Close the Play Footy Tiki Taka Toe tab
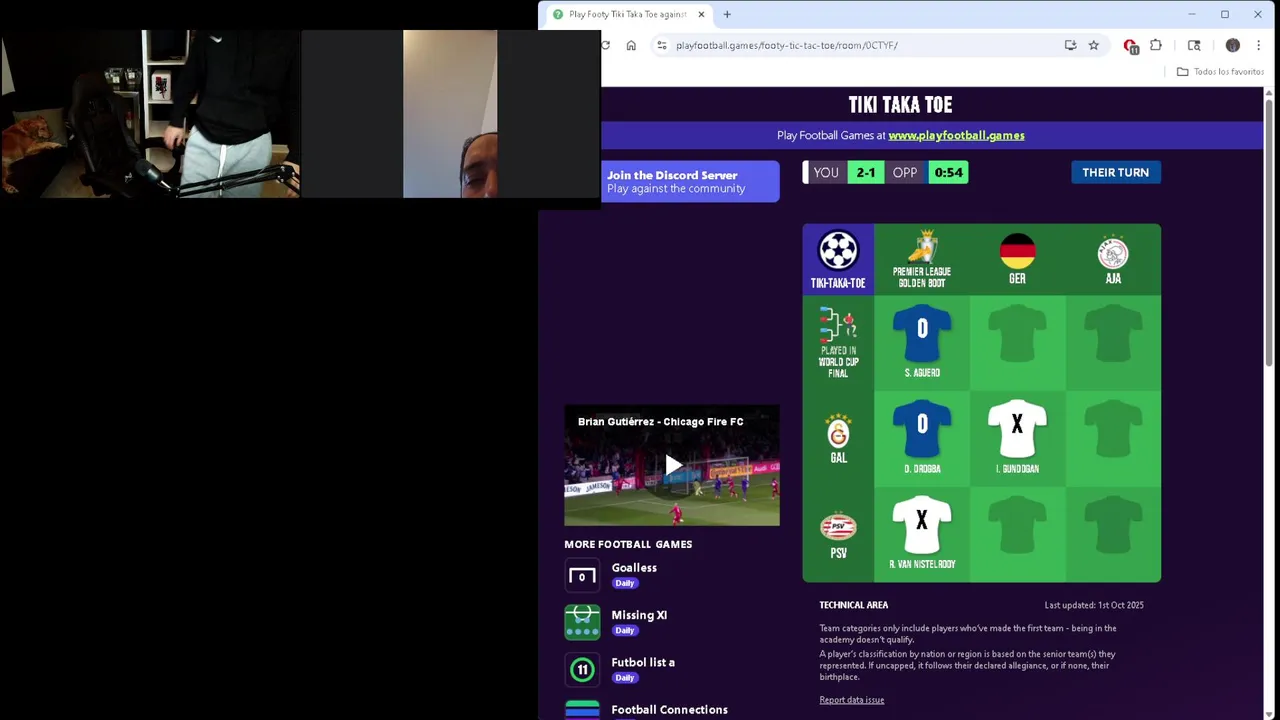 701,14
